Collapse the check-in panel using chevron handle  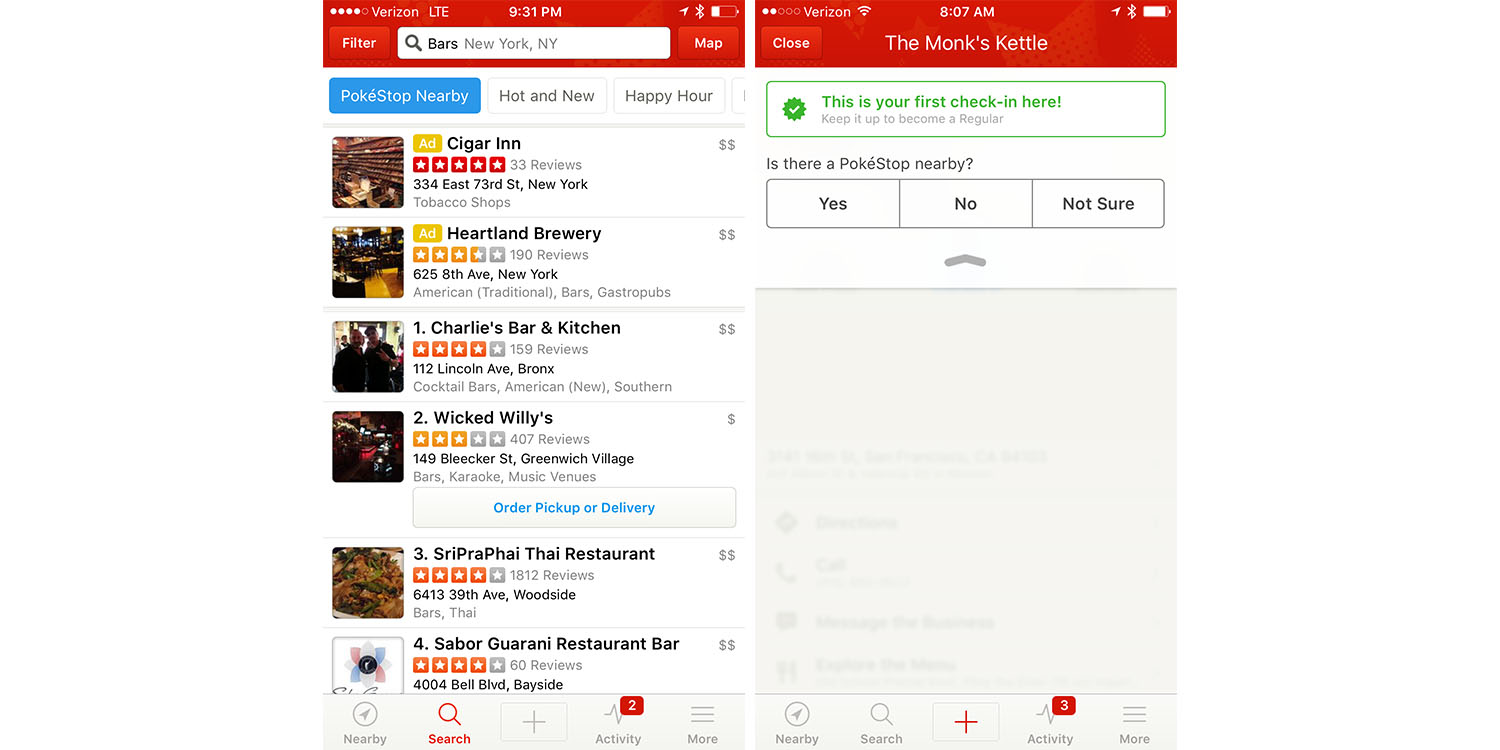(x=965, y=261)
